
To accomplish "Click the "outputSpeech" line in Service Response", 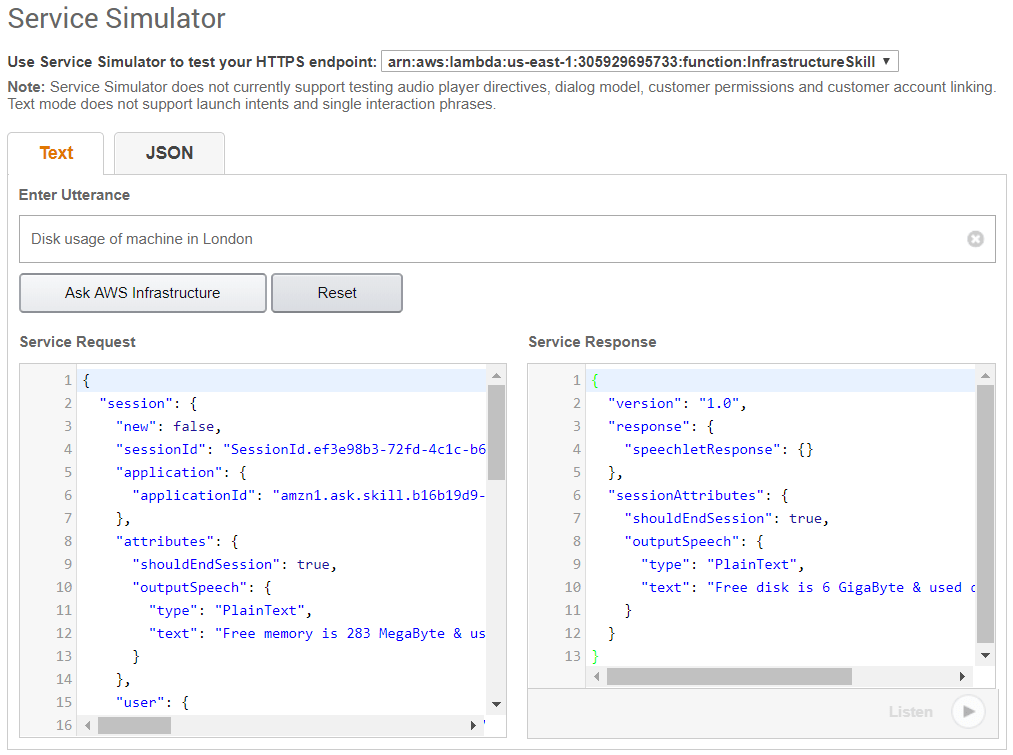I will [x=694, y=541].
